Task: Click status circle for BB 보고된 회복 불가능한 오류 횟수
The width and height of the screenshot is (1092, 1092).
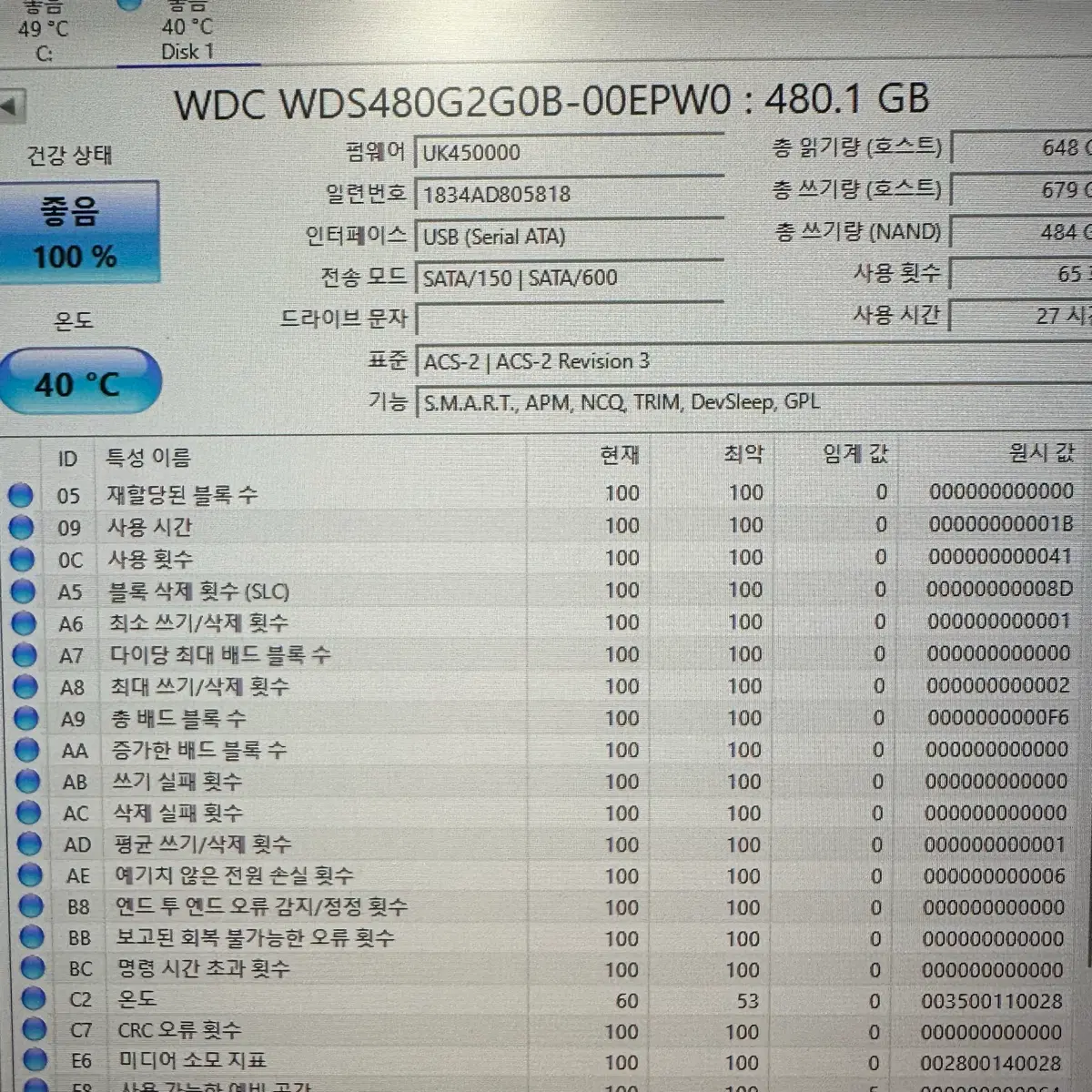Action: 33,937
